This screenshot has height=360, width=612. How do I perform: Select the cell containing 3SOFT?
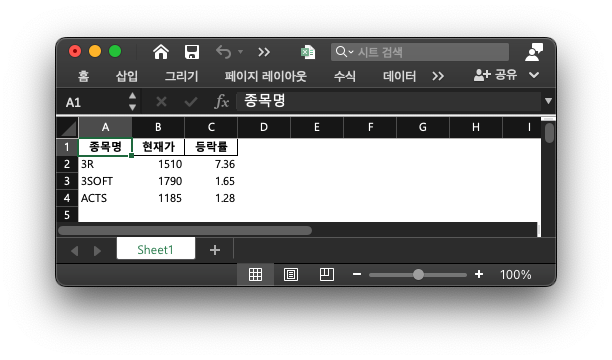105,181
